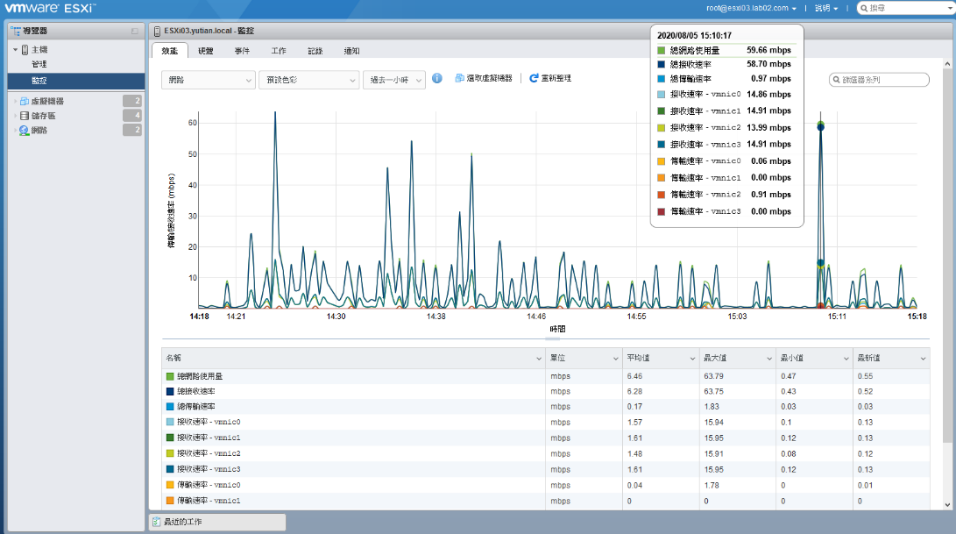The width and height of the screenshot is (956, 534).
Task: Open the 最新值 column header dropdown arrow
Action: coord(922,358)
